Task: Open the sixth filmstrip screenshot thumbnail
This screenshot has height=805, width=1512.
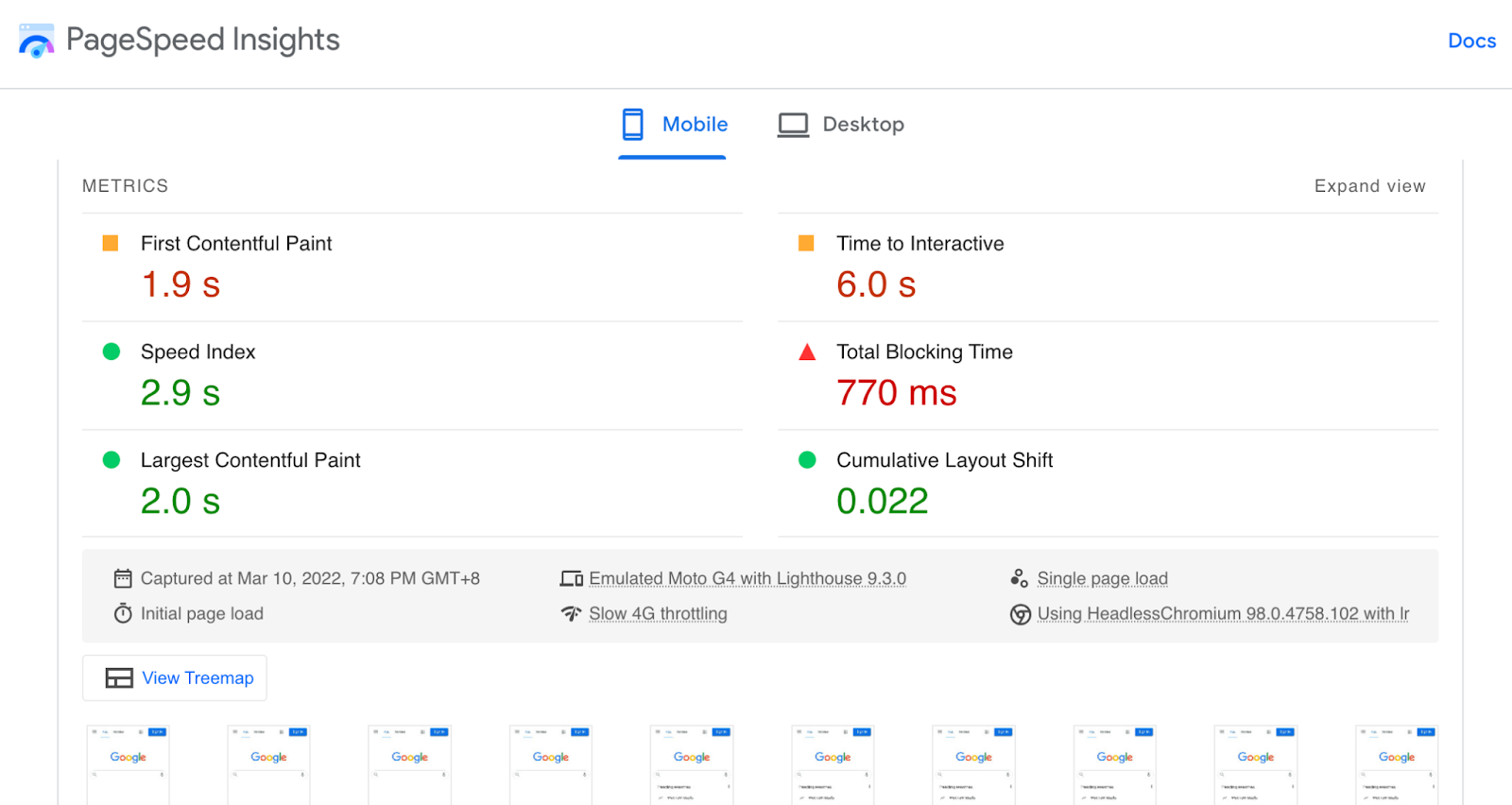Action: pos(833,765)
